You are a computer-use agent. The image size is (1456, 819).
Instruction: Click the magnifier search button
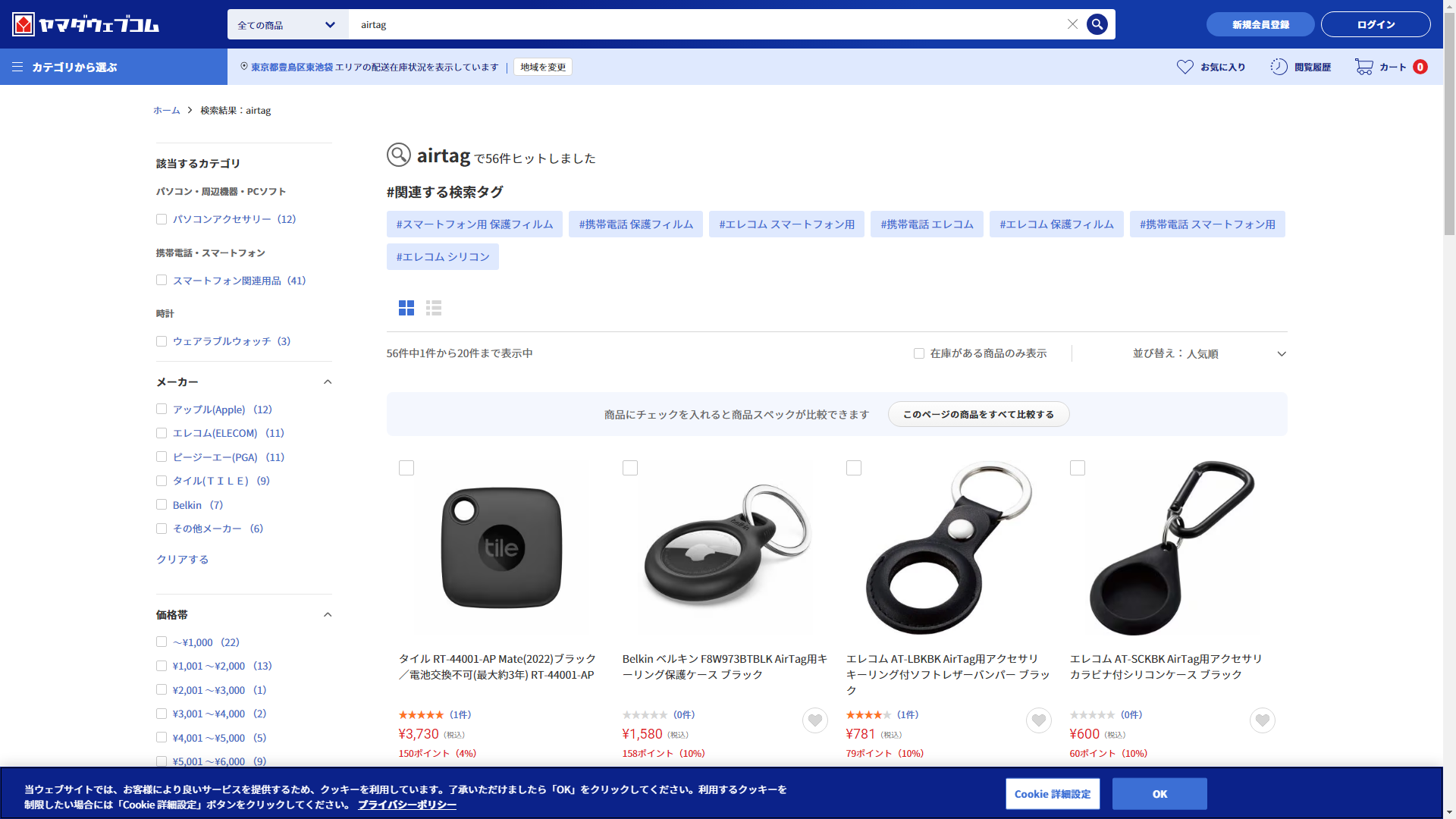(1097, 24)
